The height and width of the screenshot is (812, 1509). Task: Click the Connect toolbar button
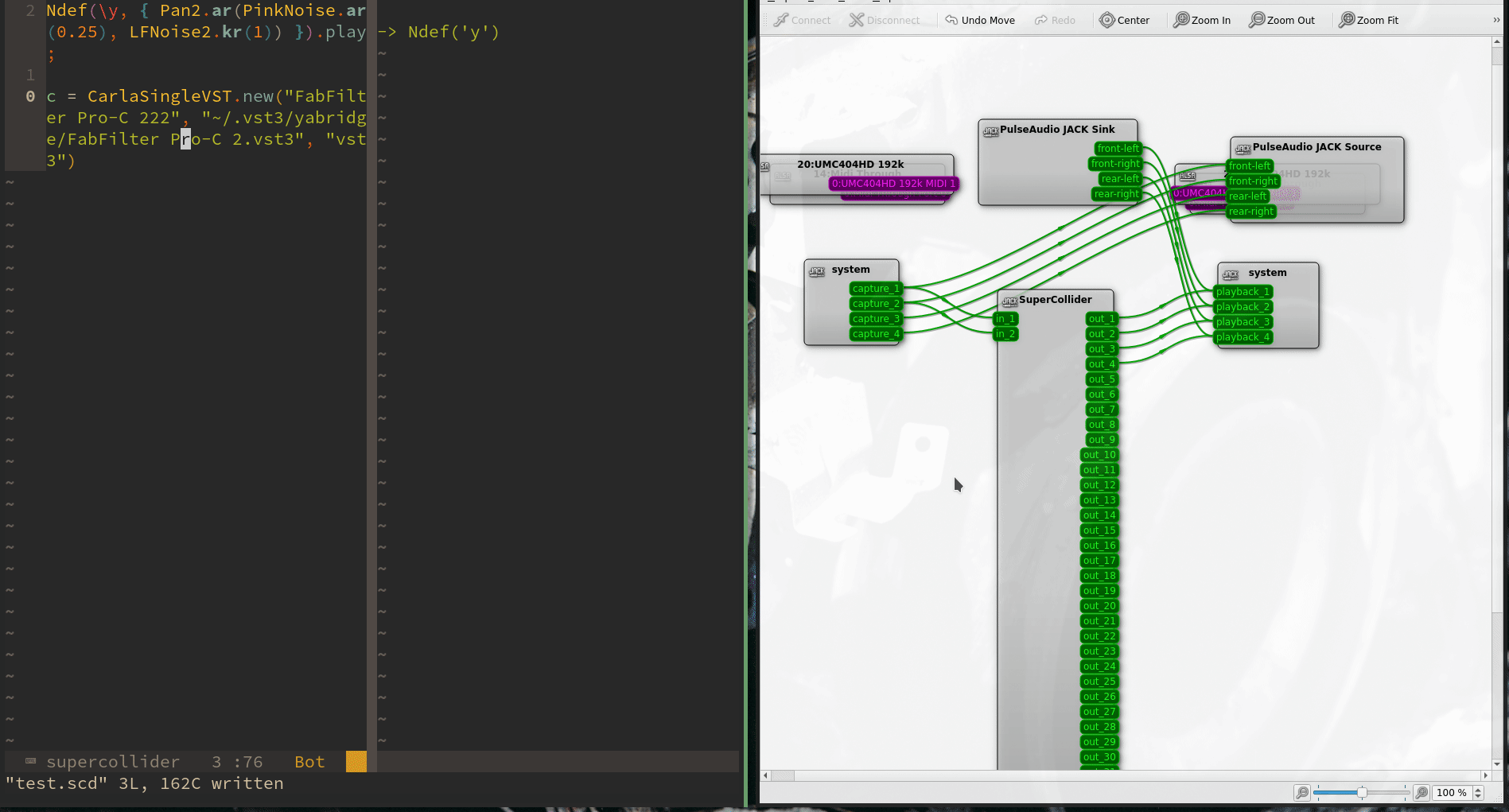click(x=802, y=20)
